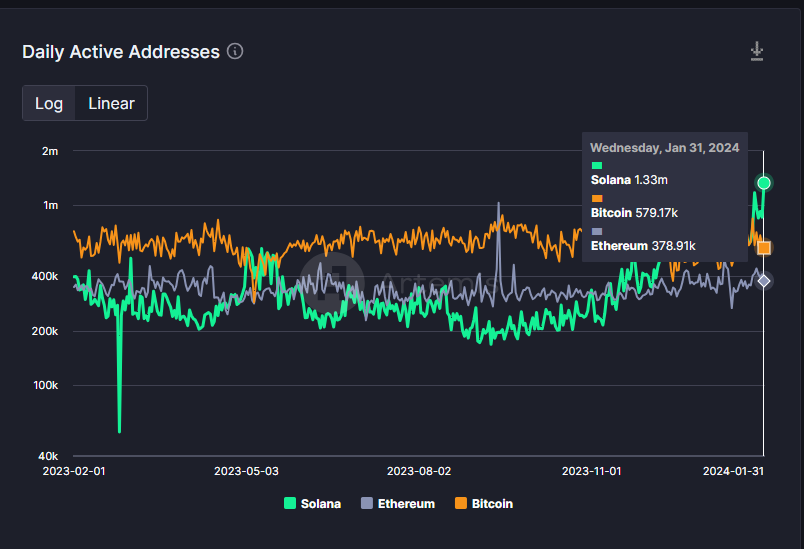Click the 40k y-axis label

point(48,456)
